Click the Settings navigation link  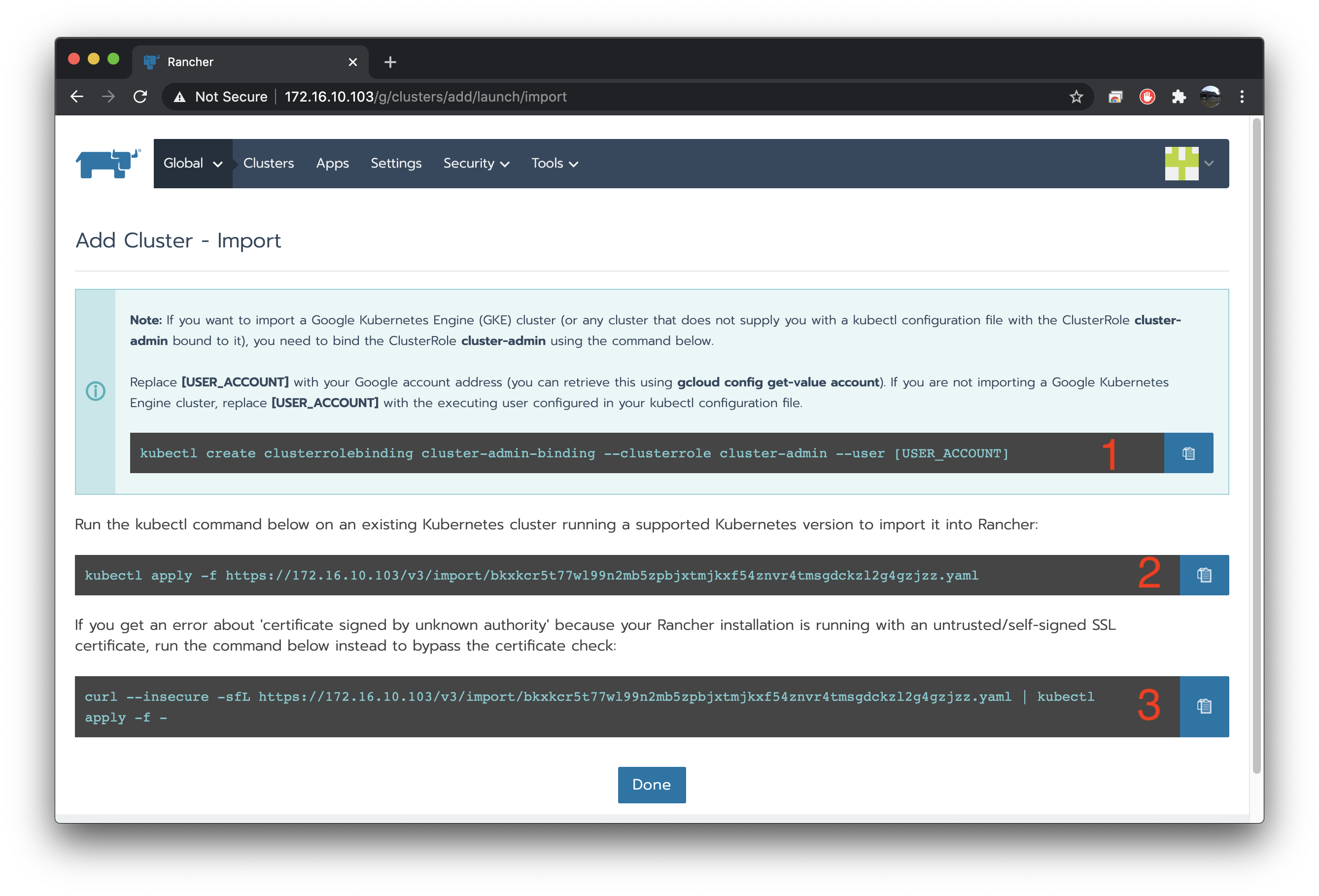coord(396,163)
